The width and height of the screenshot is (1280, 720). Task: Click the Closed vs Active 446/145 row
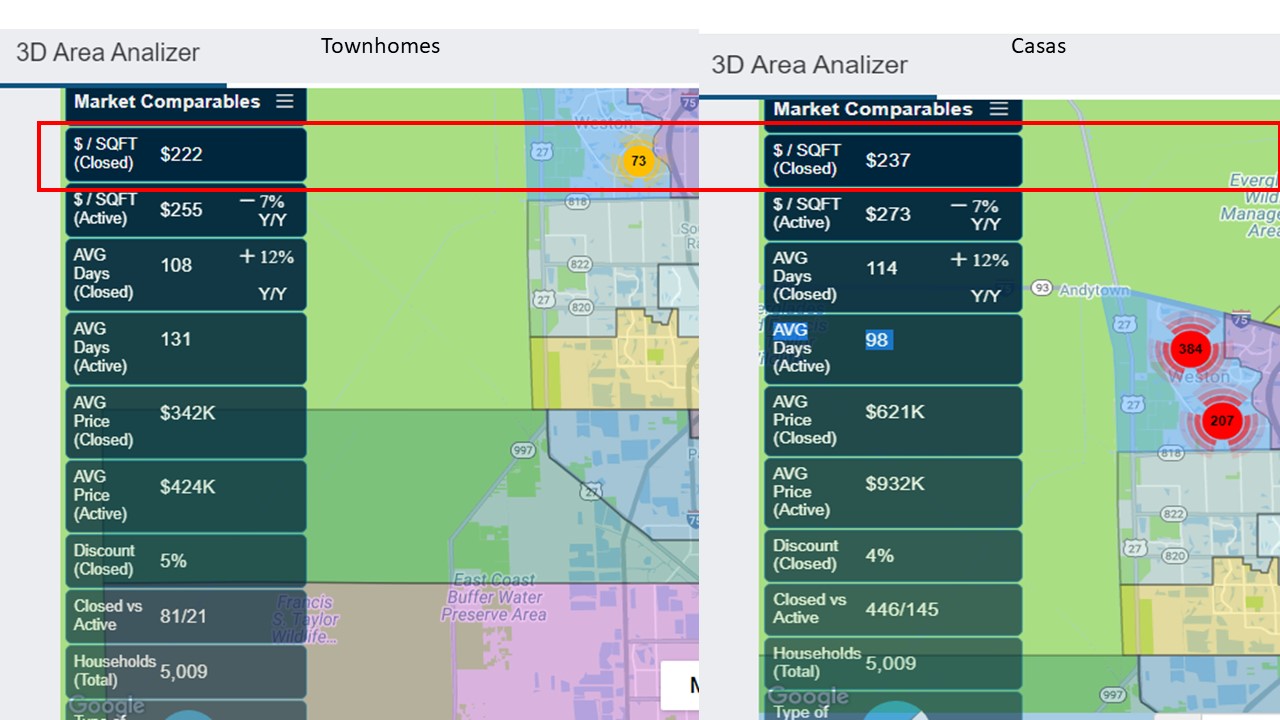click(x=893, y=609)
